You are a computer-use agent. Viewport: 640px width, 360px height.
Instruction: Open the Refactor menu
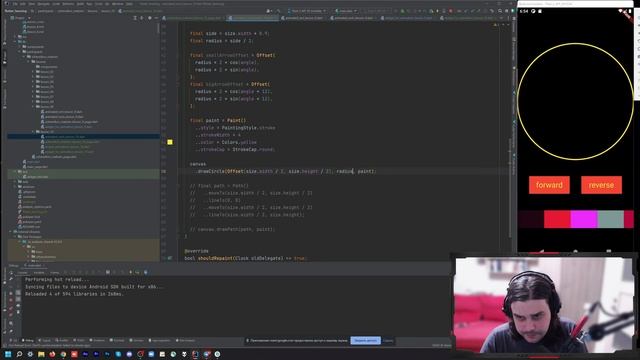68,4
